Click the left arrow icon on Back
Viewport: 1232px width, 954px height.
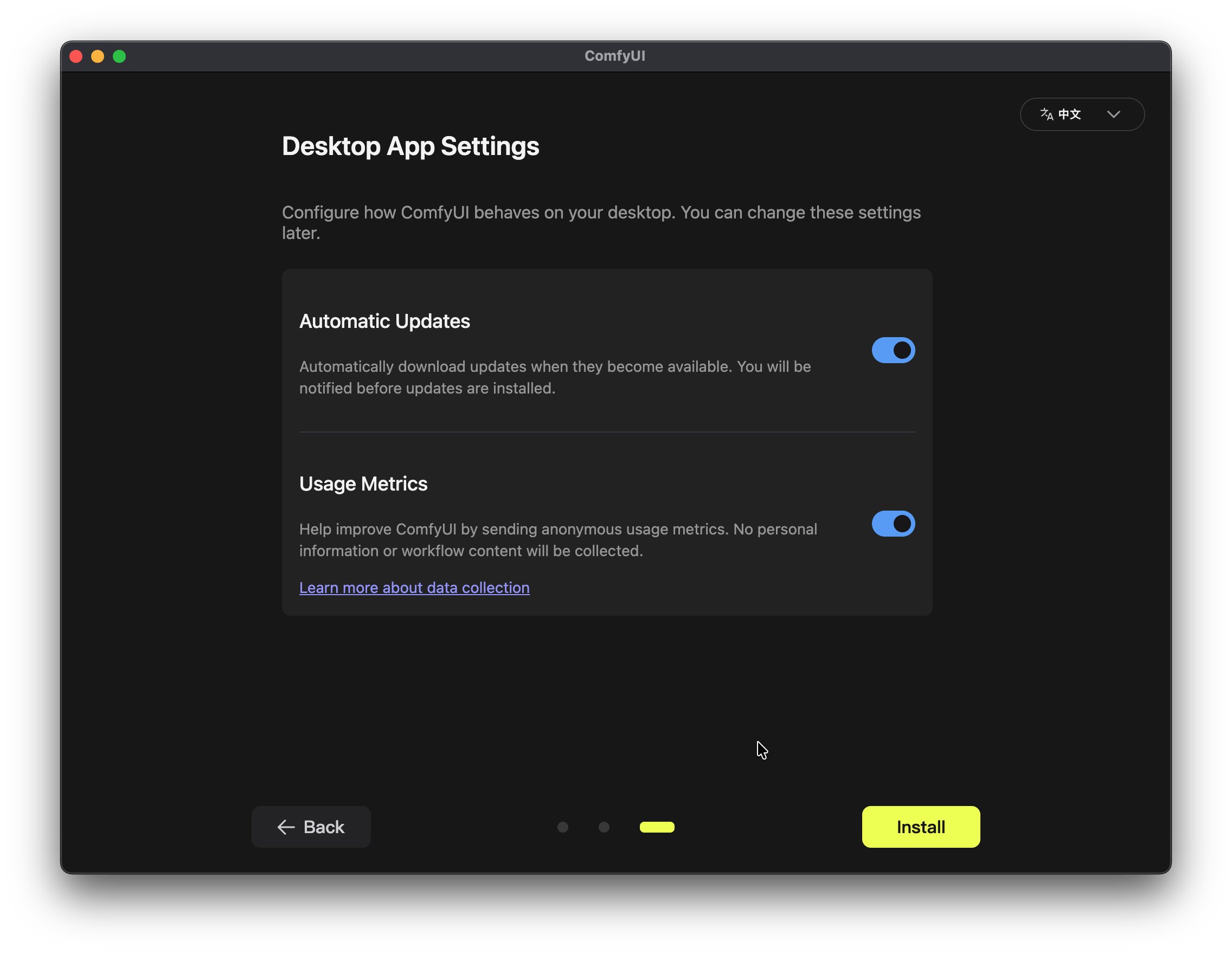click(x=286, y=827)
